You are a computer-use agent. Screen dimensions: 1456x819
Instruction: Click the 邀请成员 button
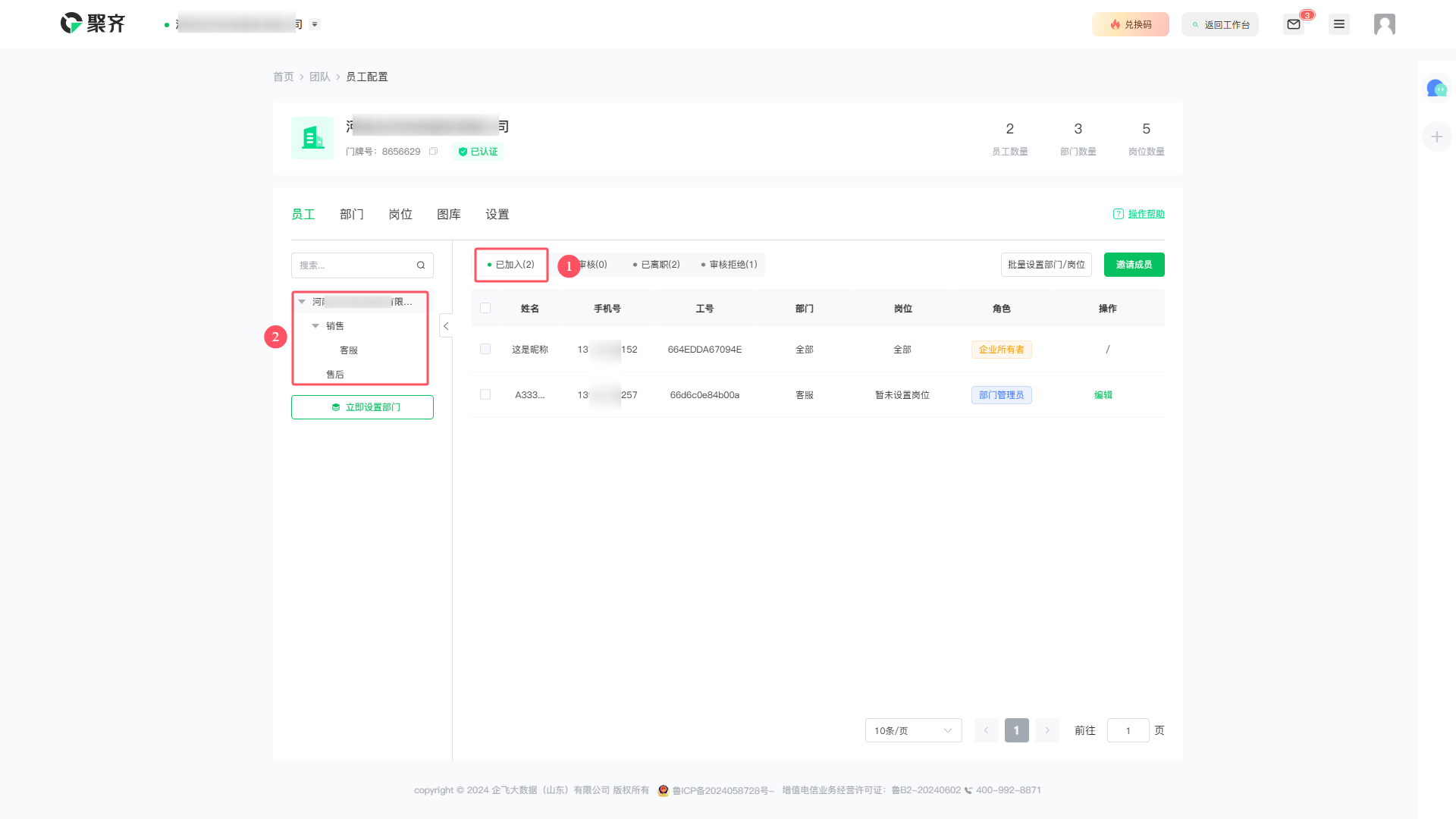click(x=1134, y=265)
